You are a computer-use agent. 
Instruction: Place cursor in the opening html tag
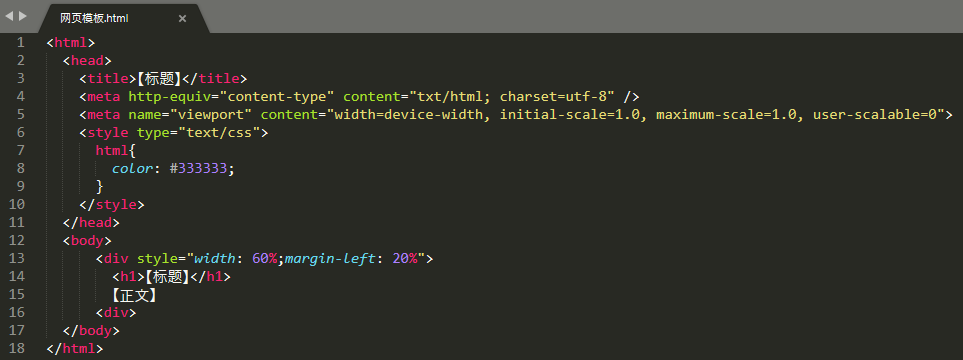[71, 43]
